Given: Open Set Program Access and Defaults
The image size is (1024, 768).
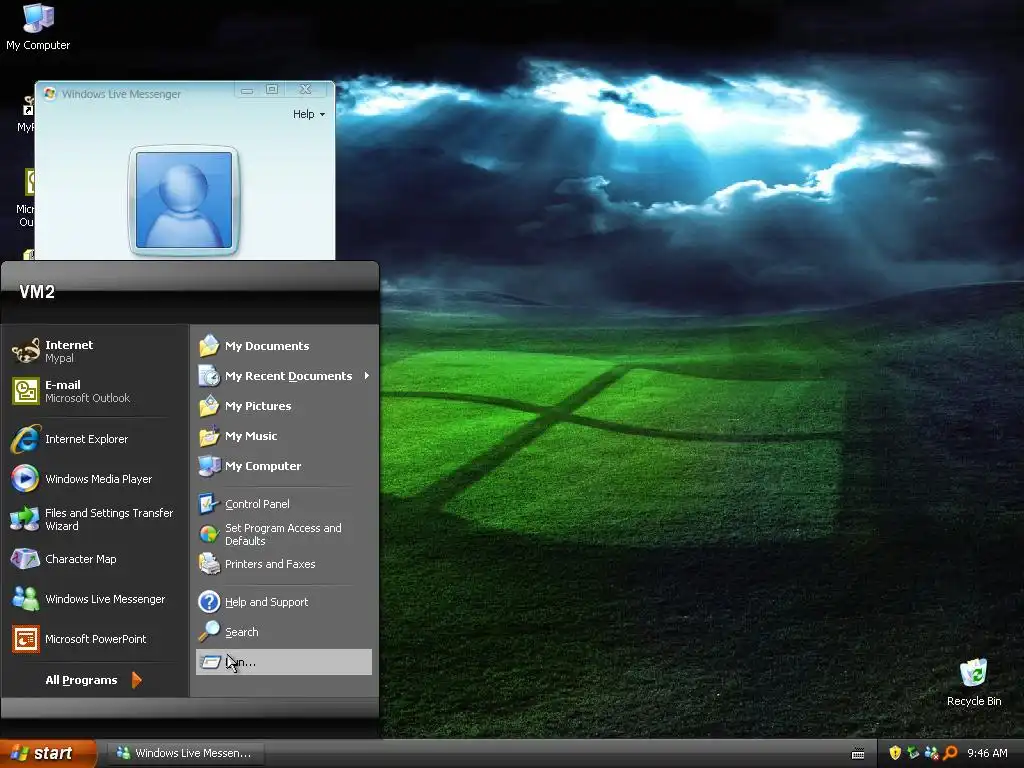Looking at the screenshot, I should pyautogui.click(x=283, y=534).
